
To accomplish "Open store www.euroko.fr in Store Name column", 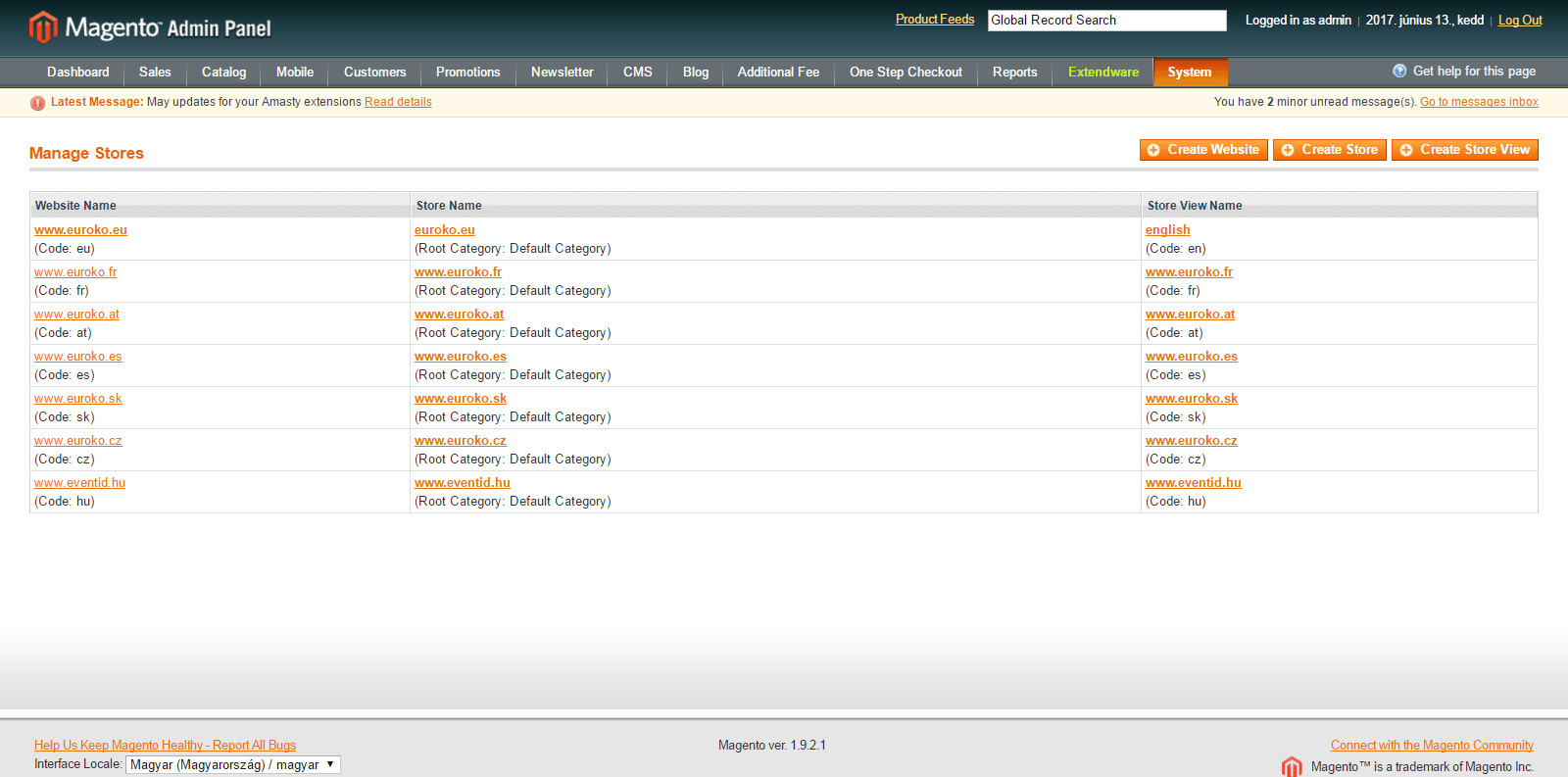I will click(x=458, y=272).
